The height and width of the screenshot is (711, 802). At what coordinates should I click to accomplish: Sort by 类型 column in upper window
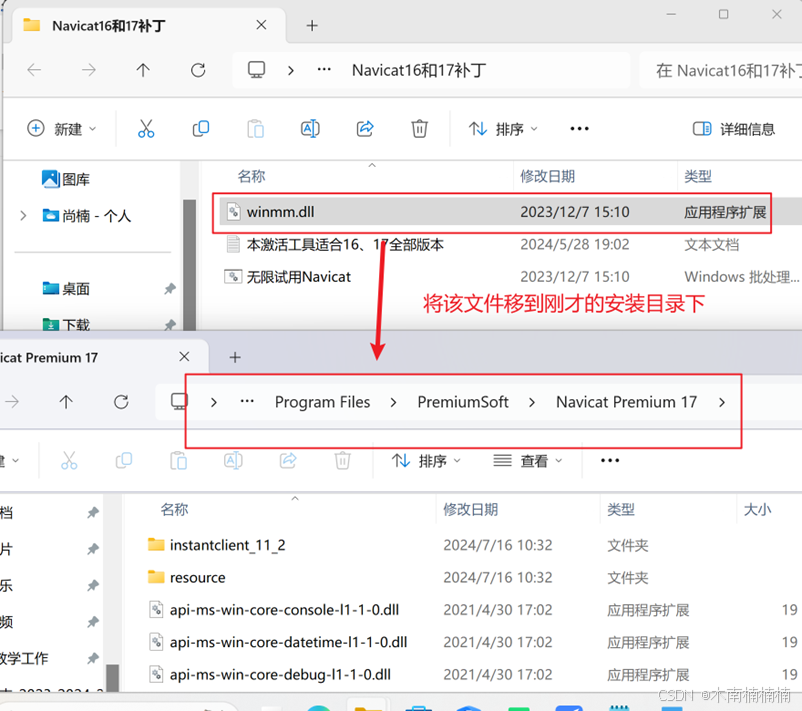[x=698, y=176]
